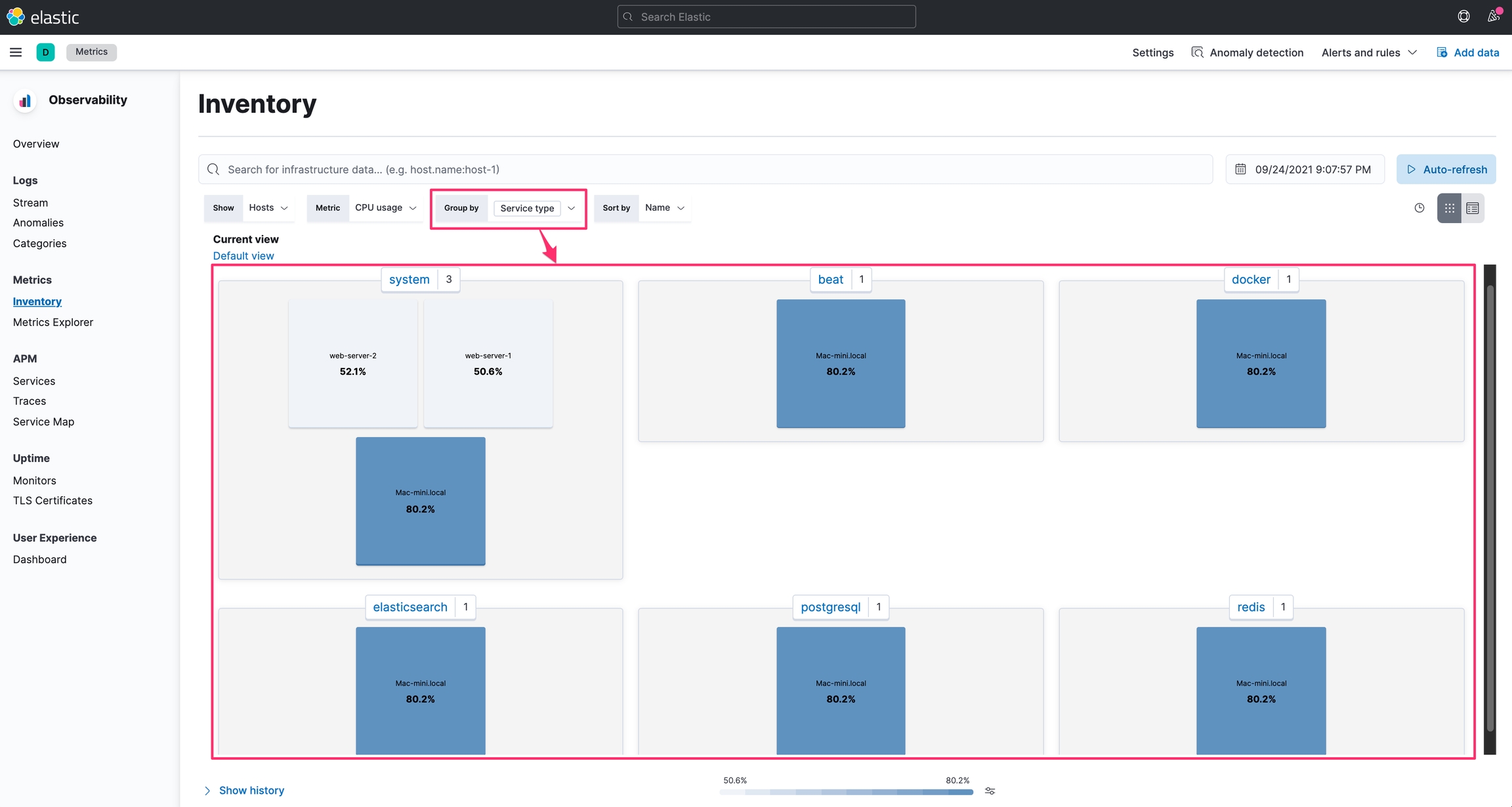
Task: Click the docker group label
Action: click(1251, 279)
